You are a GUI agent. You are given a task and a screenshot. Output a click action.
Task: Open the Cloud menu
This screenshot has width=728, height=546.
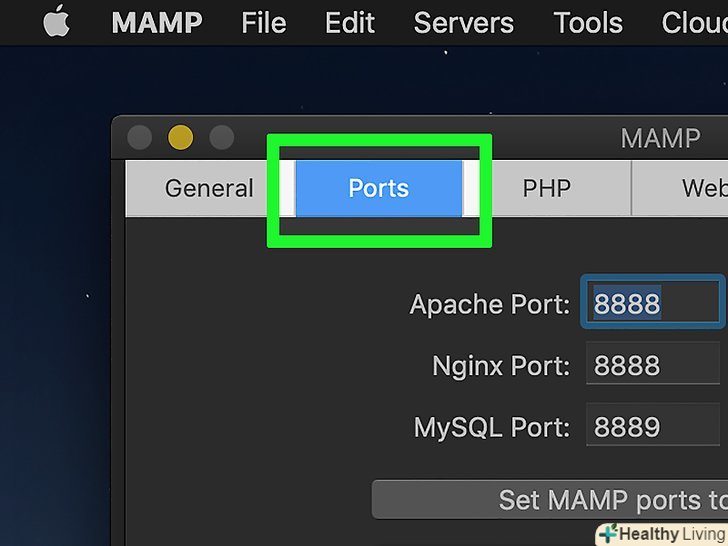(x=695, y=22)
